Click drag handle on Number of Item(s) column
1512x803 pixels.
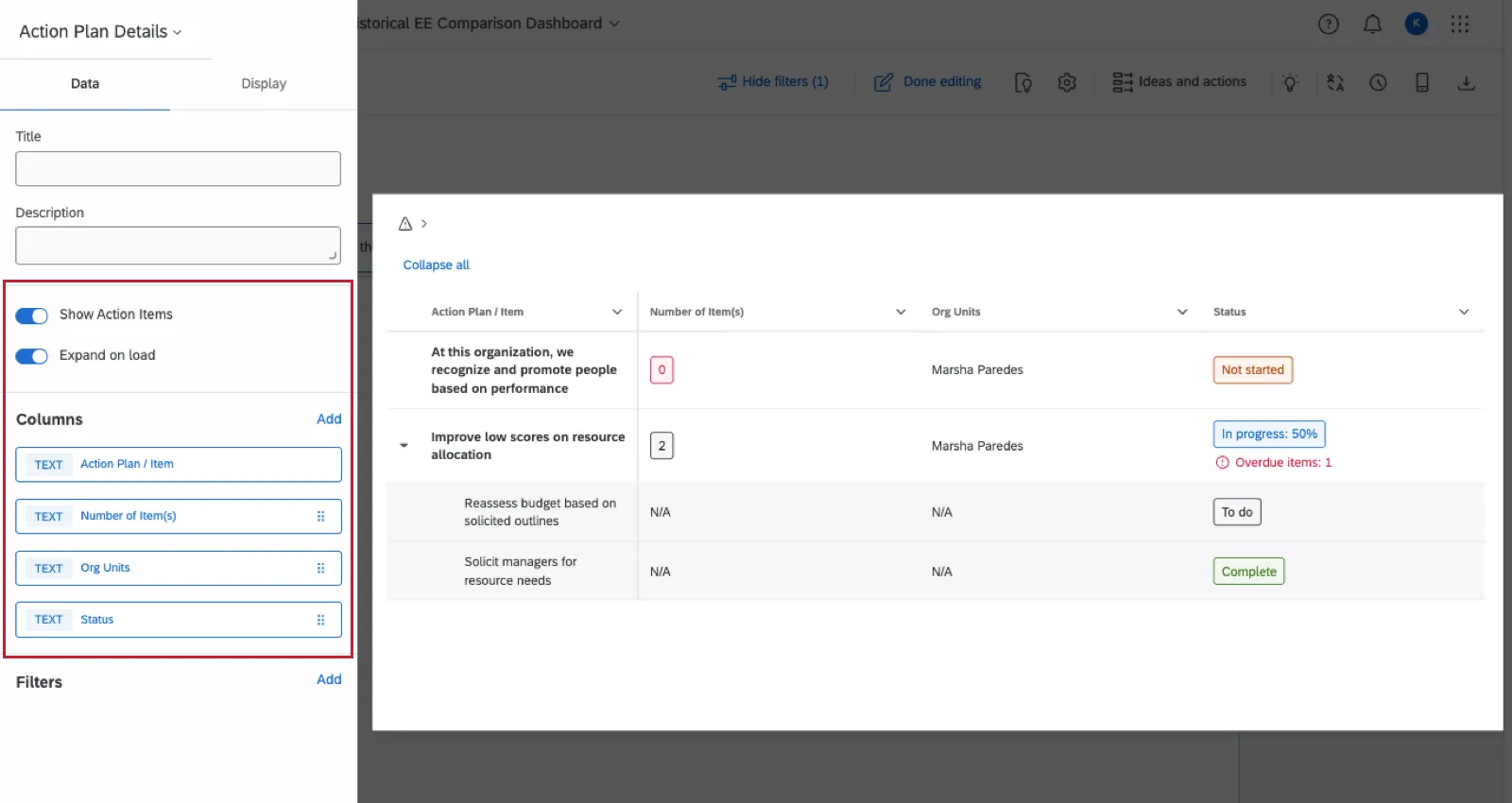pyautogui.click(x=321, y=517)
